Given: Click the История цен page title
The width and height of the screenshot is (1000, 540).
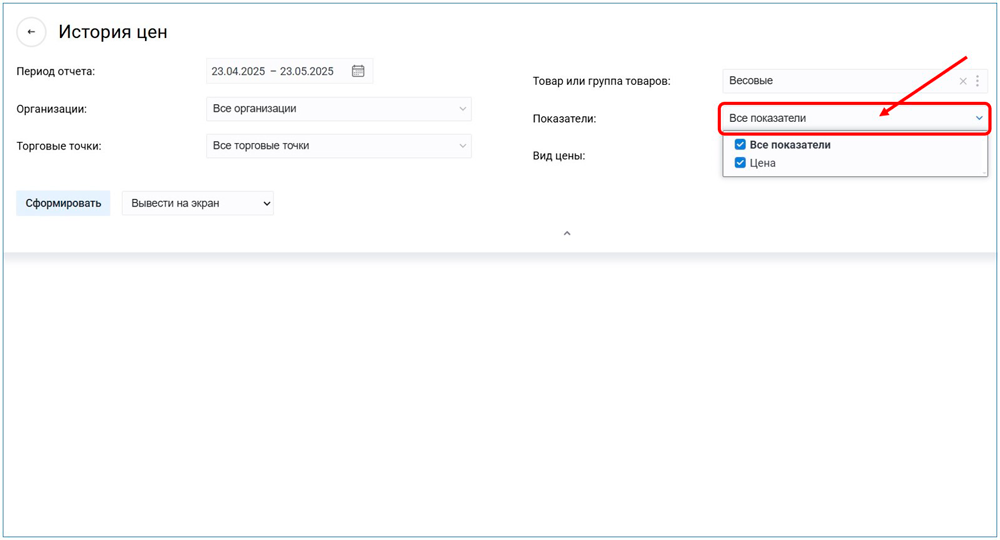Looking at the screenshot, I should coord(113,32).
